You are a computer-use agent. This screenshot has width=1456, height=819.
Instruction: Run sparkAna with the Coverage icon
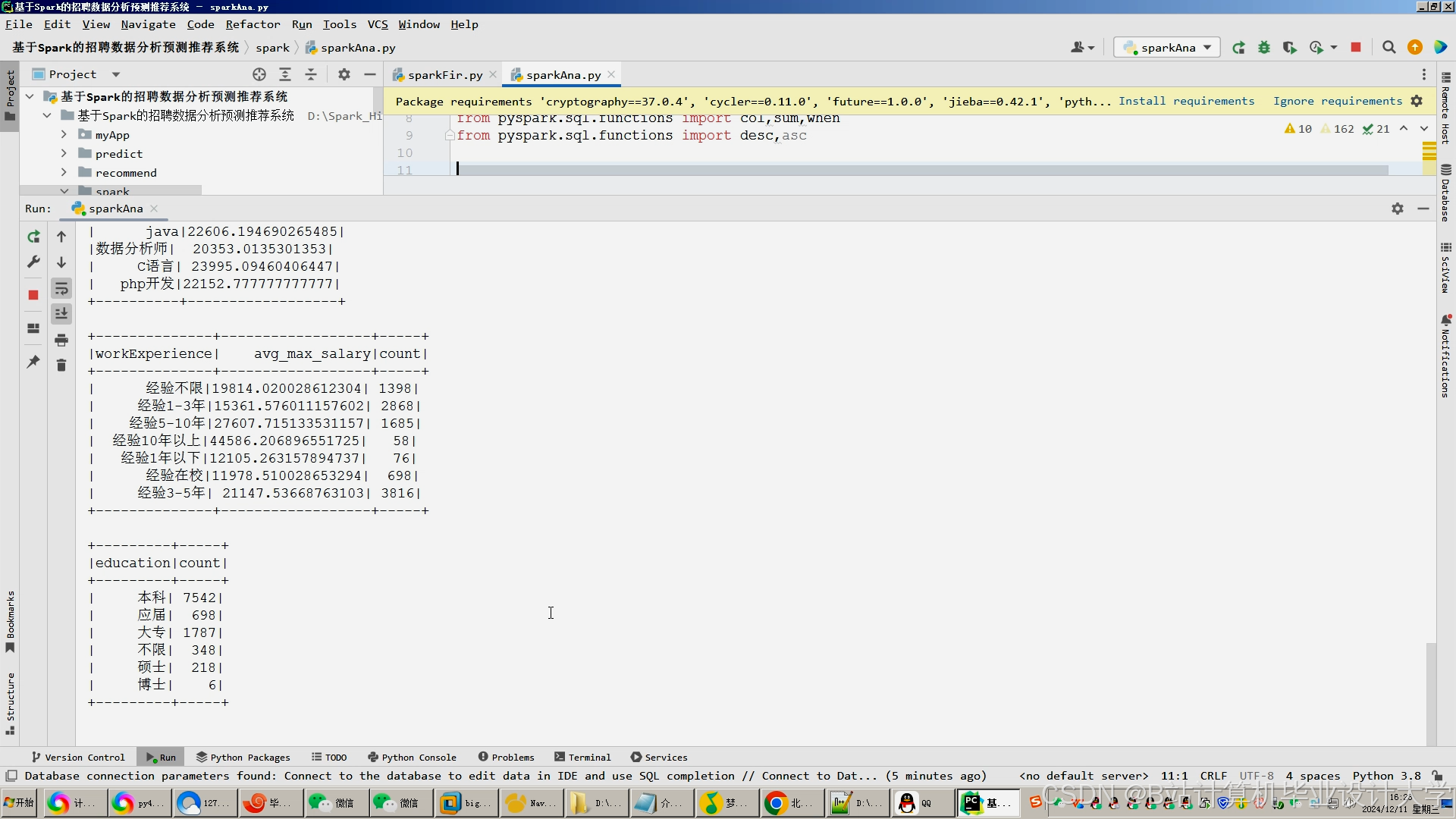1291,47
